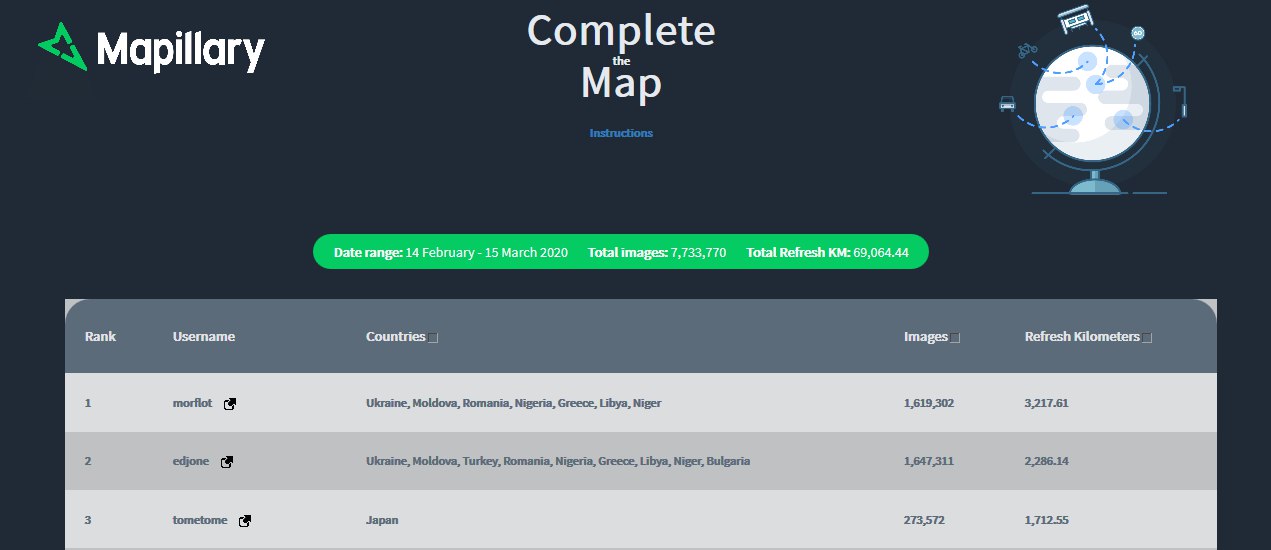1271x550 pixels.
Task: Click the Date range text
Action: point(451,252)
